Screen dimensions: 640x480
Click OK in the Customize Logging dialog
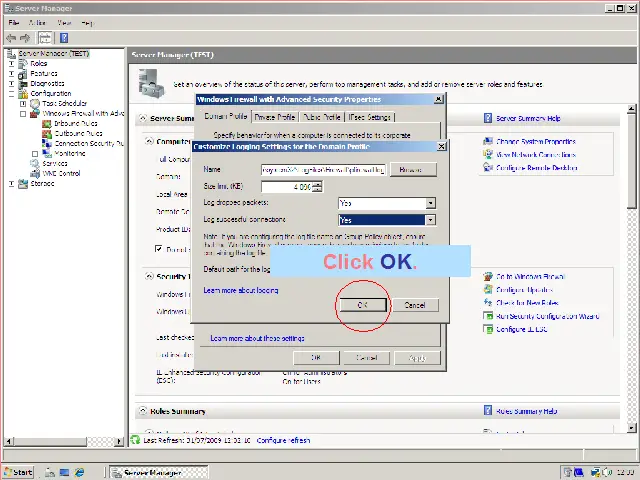(x=363, y=305)
